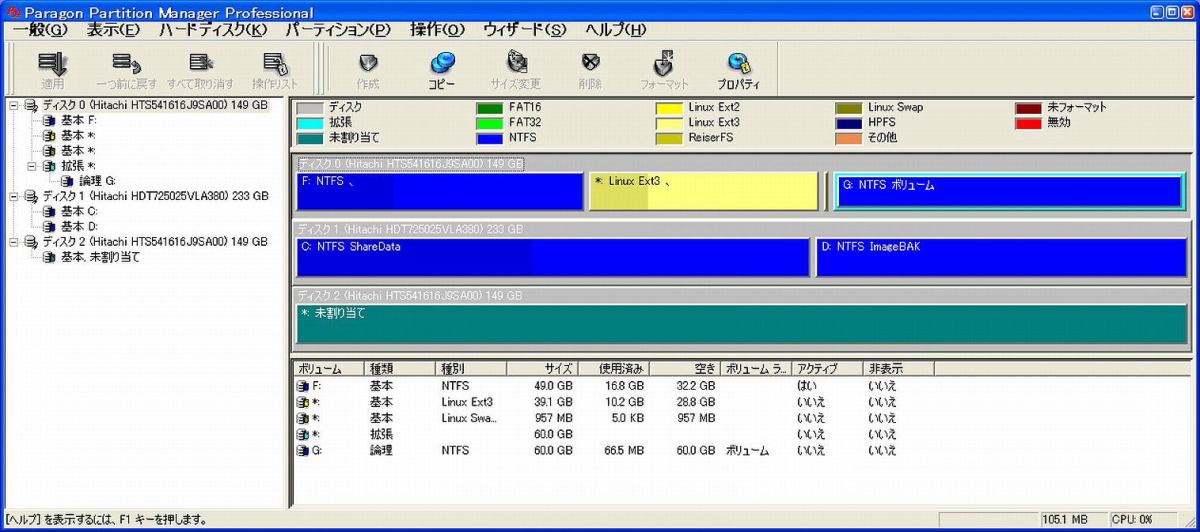Viewport: 1200px width, 532px height.
Task: Click the 基本 D: partition icon in tree
Action: click(x=49, y=227)
